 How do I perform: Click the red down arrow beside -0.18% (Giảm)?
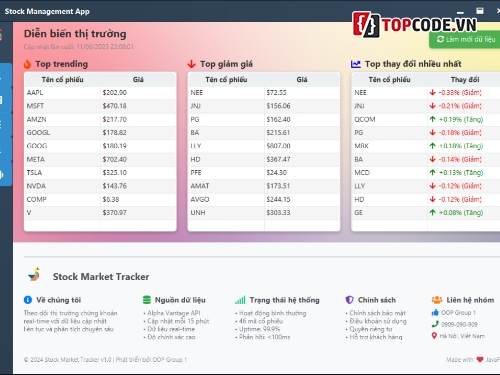[433, 132]
